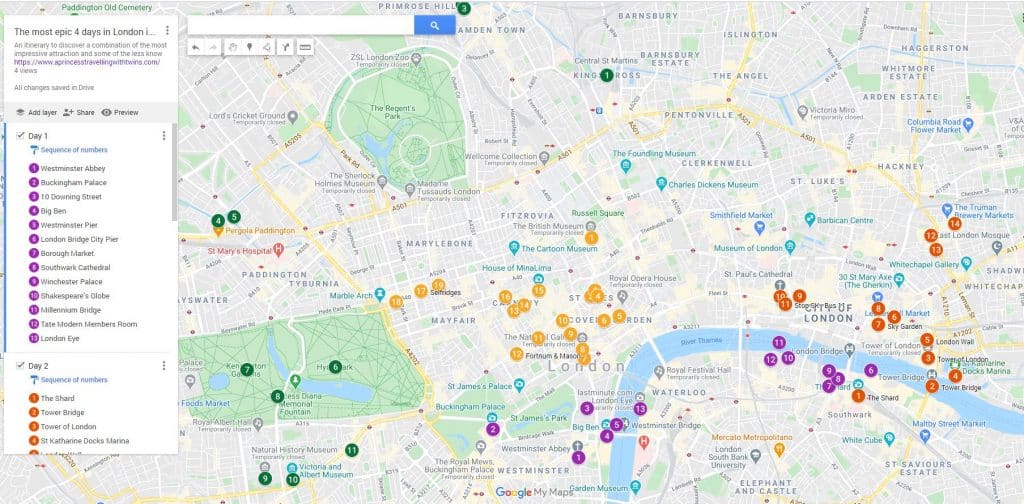Click yellow marker 18 near Marble Arch
The image size is (1024, 504).
click(396, 302)
